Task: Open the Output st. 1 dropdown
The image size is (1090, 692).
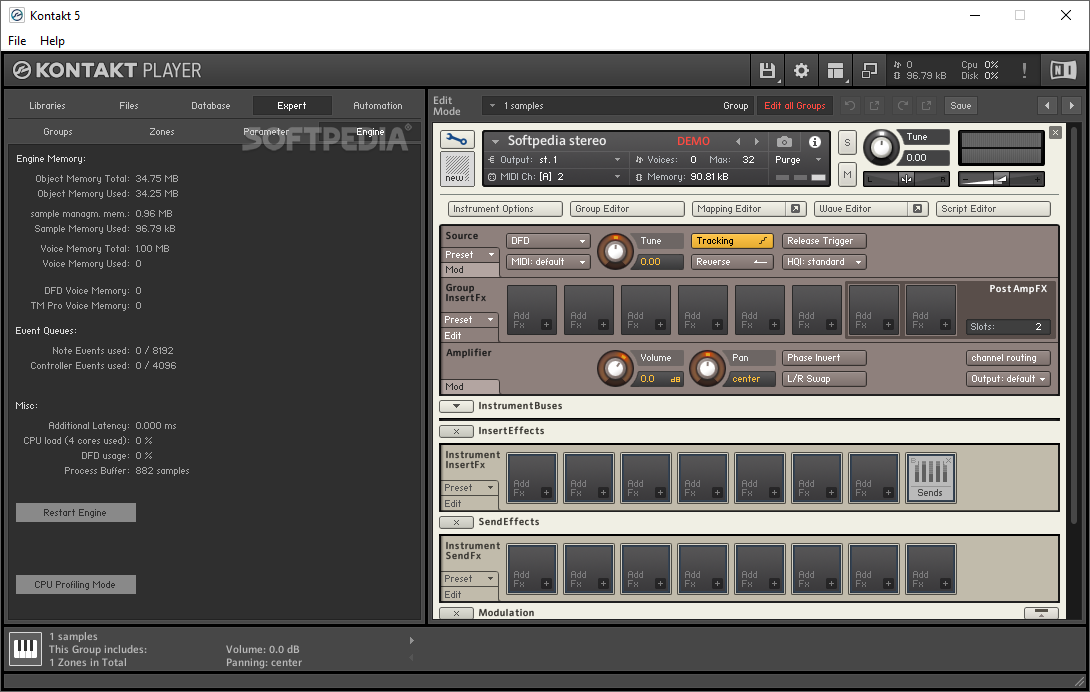Action: tap(554, 160)
